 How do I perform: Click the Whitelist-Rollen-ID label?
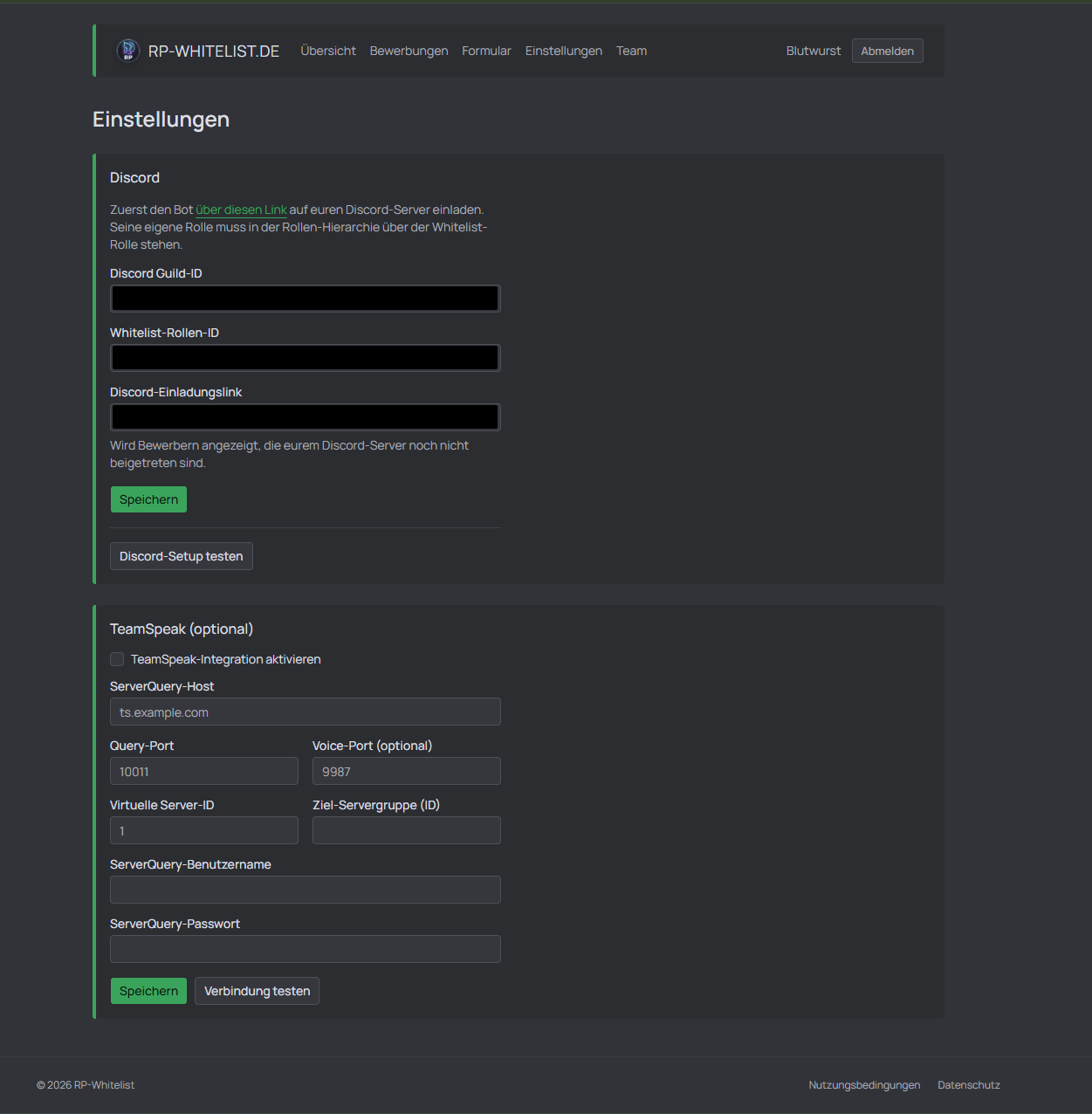point(165,333)
